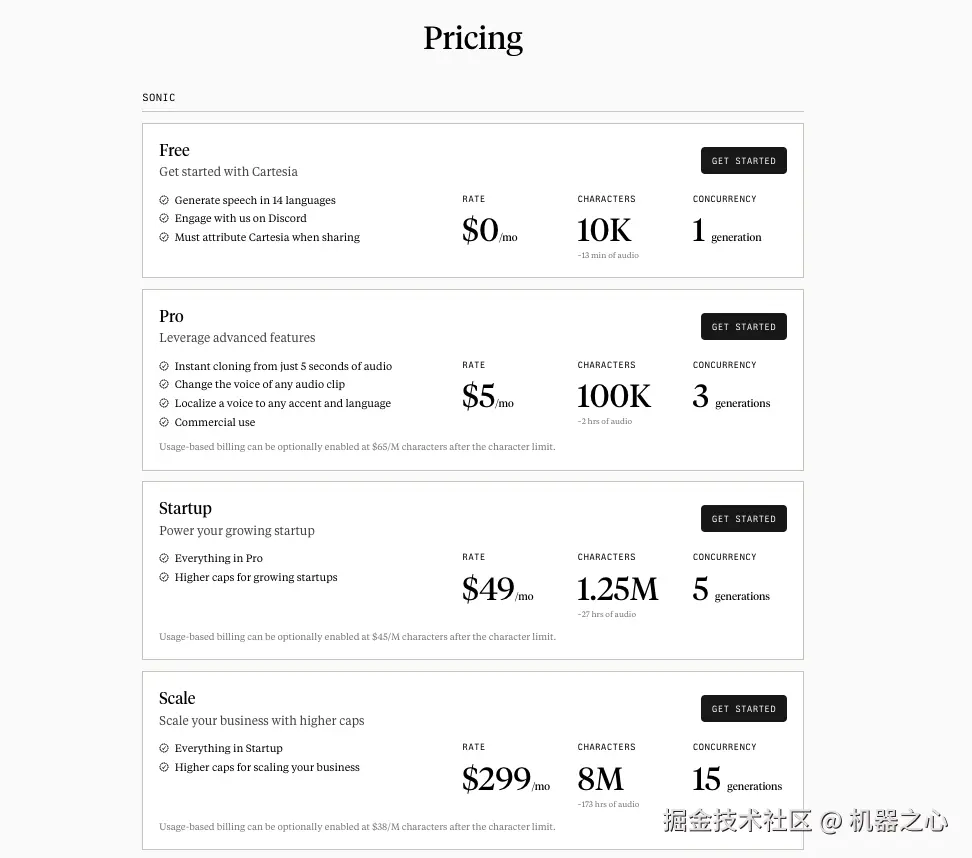
Task: Click Get Started on the Free plan
Action: 743,161
